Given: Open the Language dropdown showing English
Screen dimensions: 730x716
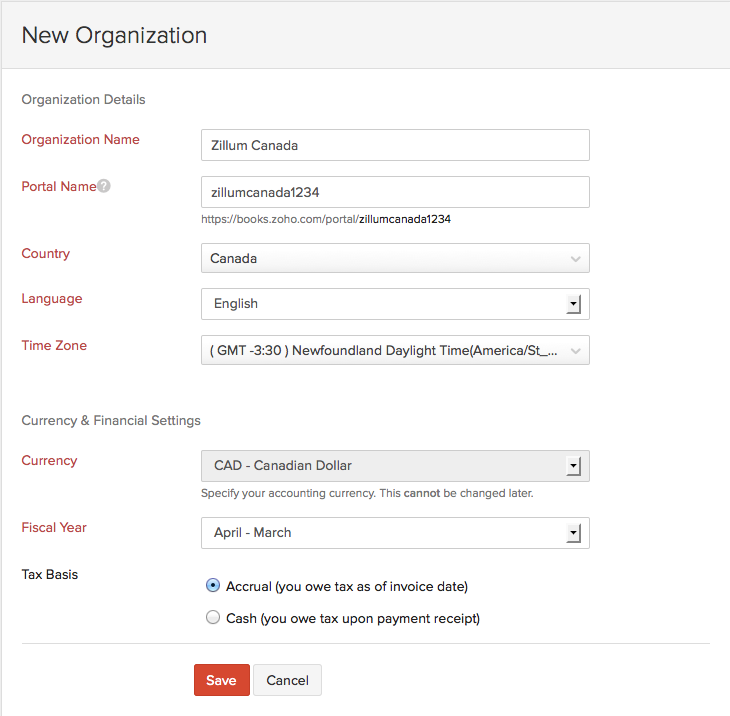Looking at the screenshot, I should click(x=394, y=304).
